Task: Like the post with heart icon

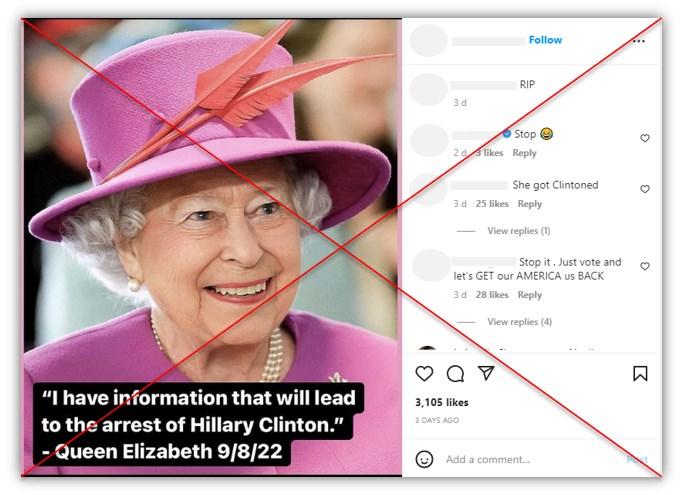Action: pyautogui.click(x=424, y=374)
